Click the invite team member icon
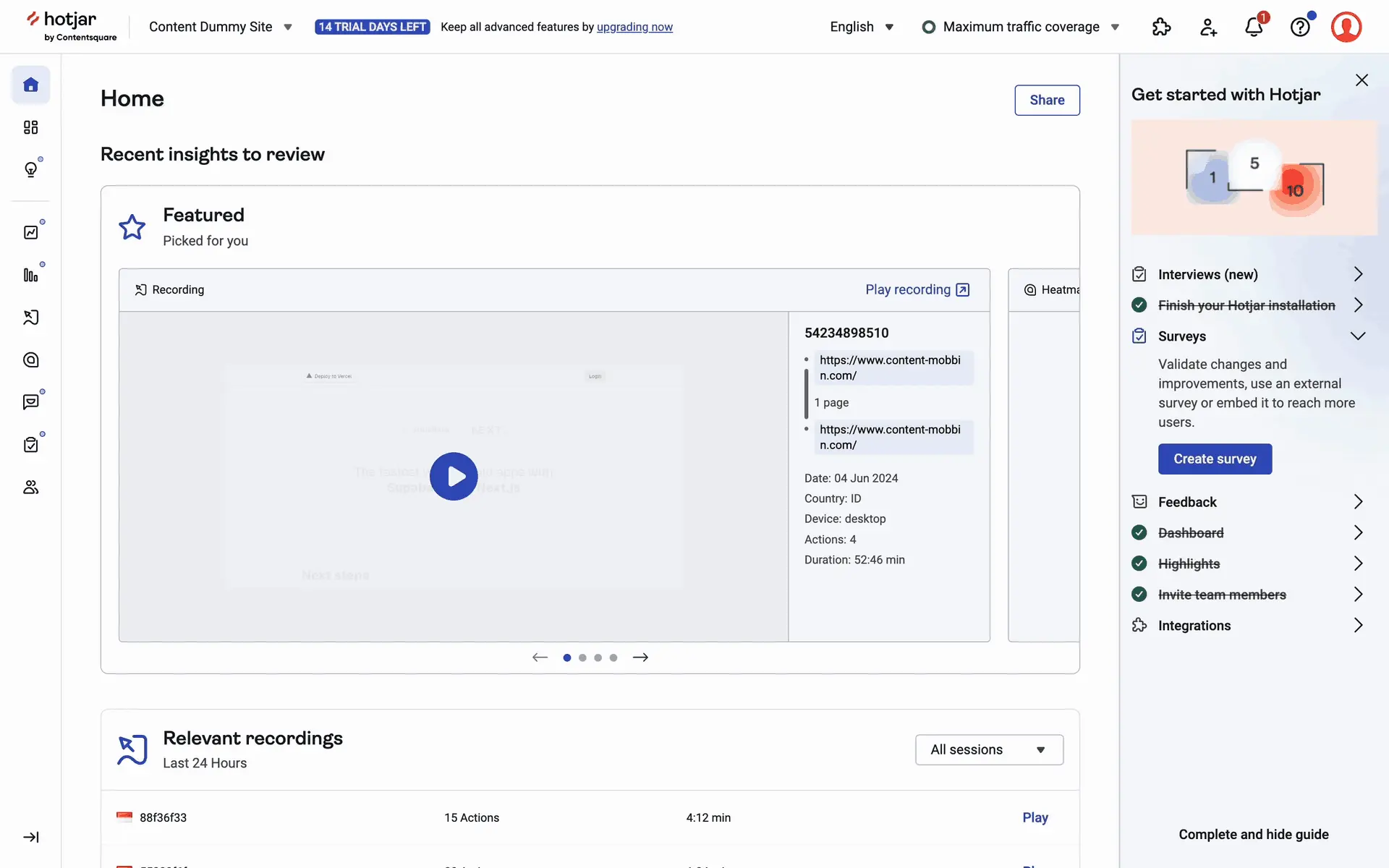The width and height of the screenshot is (1389, 868). coord(1207,27)
